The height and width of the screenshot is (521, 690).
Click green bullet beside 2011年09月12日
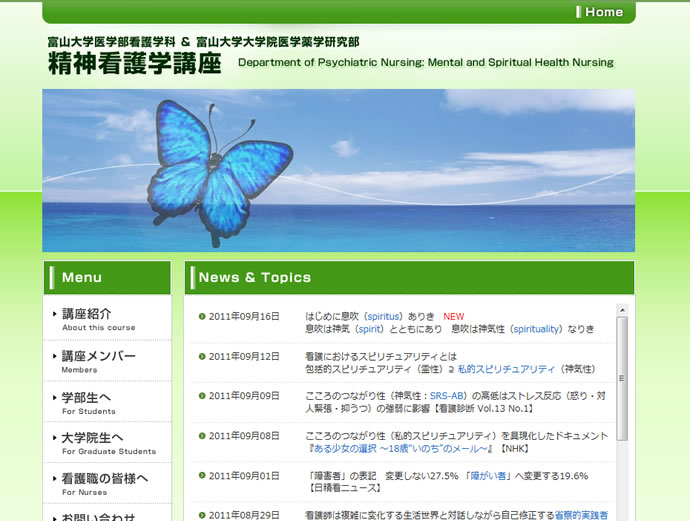[202, 356]
